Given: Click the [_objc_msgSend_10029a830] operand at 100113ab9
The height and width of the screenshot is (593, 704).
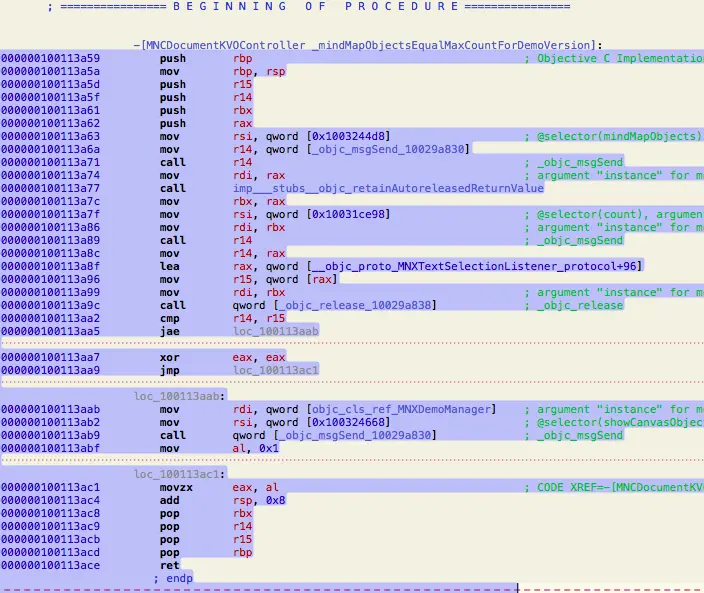Looking at the screenshot, I should 355,436.
